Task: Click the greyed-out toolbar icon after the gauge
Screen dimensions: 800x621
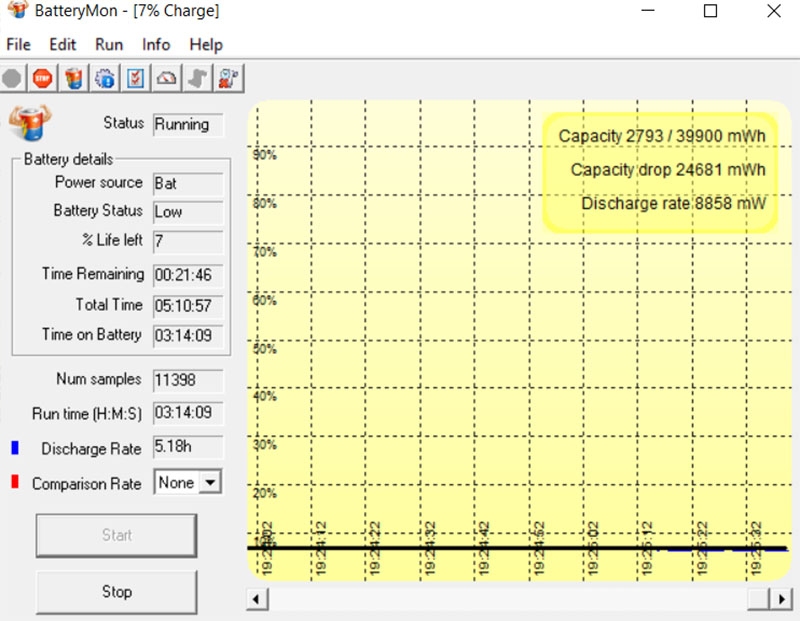Action: 198,77
